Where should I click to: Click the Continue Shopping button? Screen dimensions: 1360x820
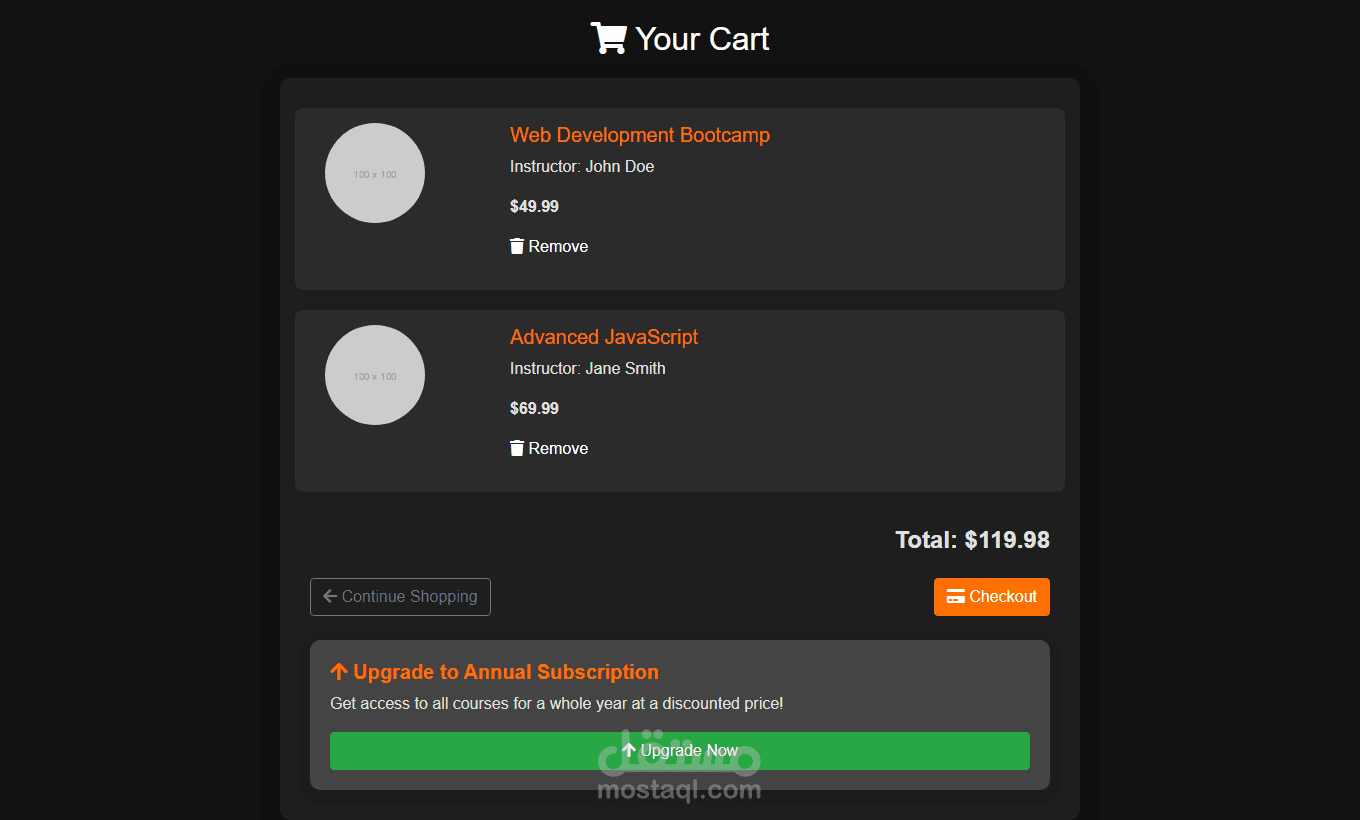pos(400,596)
